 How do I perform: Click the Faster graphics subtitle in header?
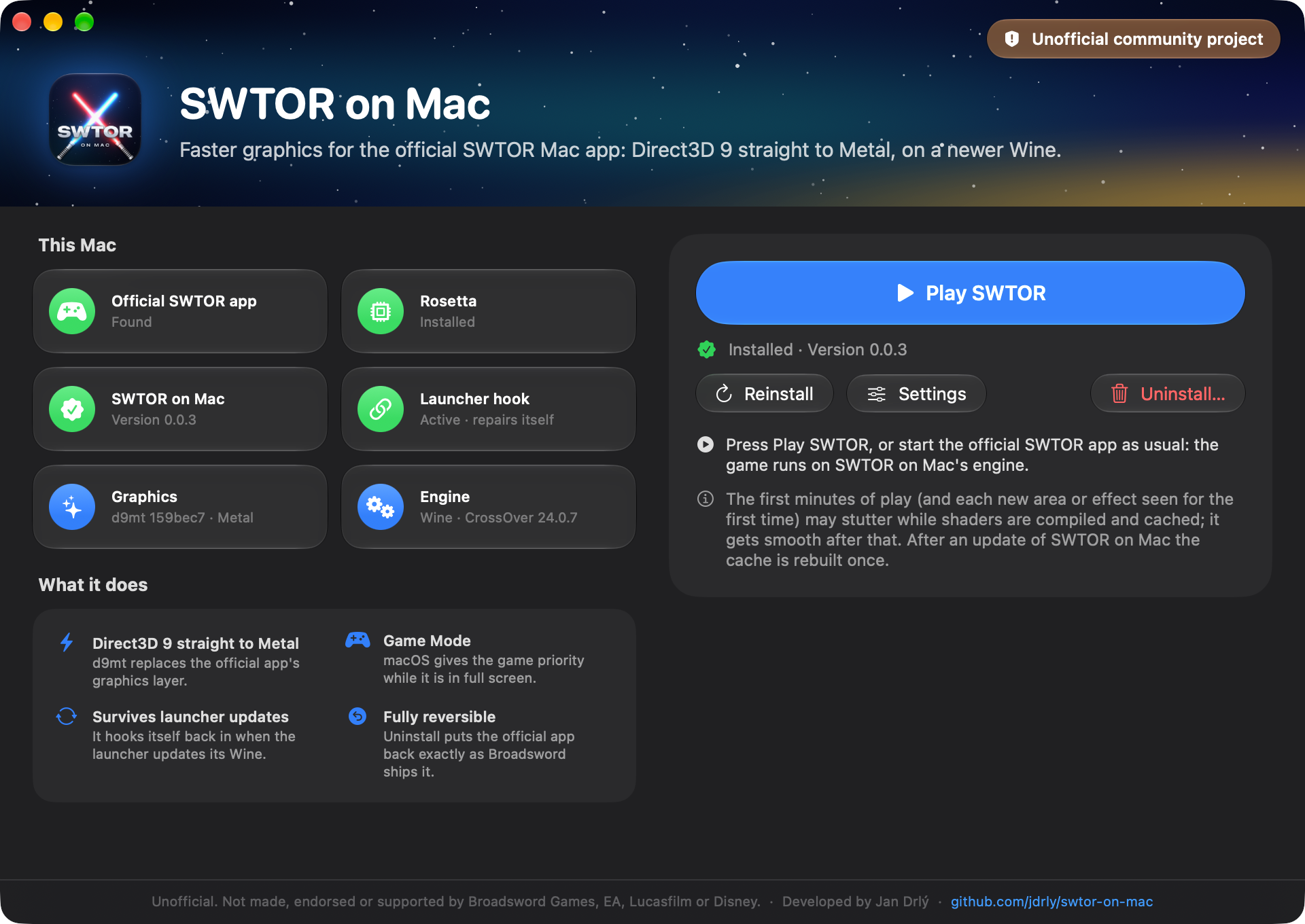click(620, 149)
